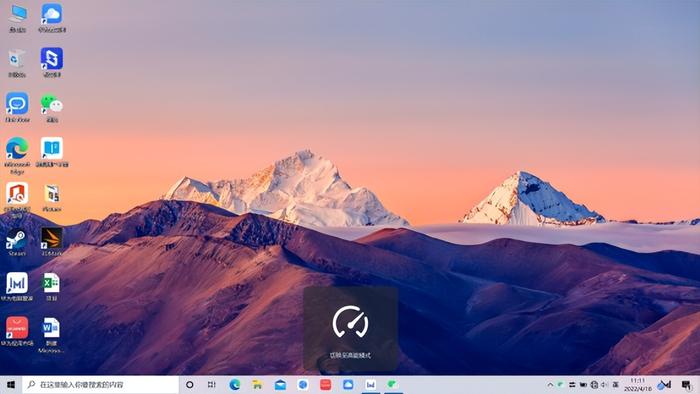The height and width of the screenshot is (394, 700).
Task: Open the red Huawei AppGallery desktop shortcut
Action: coord(17,331)
